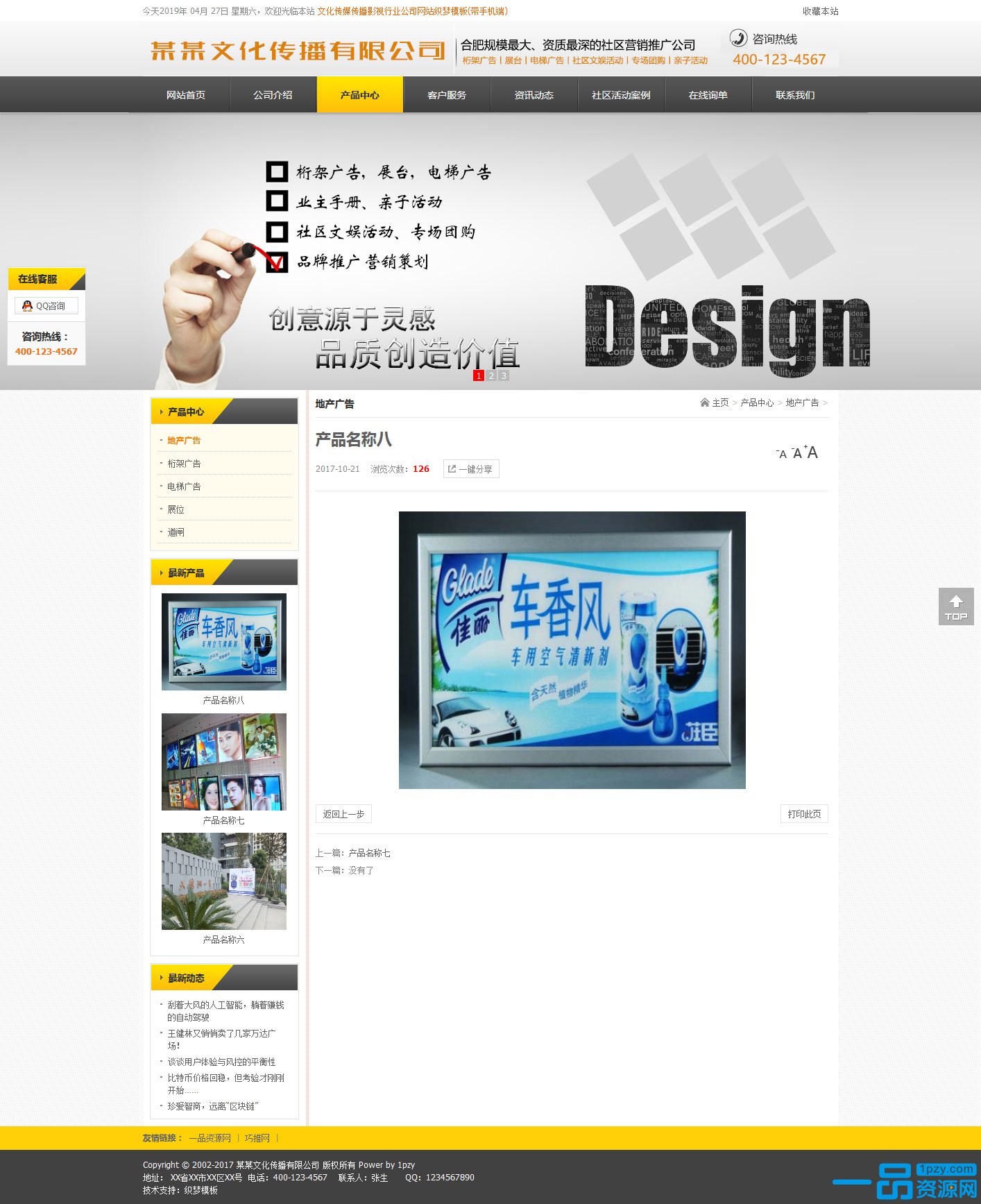This screenshot has height=1204, width=981.
Task: Select banner slide 3 indicator
Action: point(504,375)
